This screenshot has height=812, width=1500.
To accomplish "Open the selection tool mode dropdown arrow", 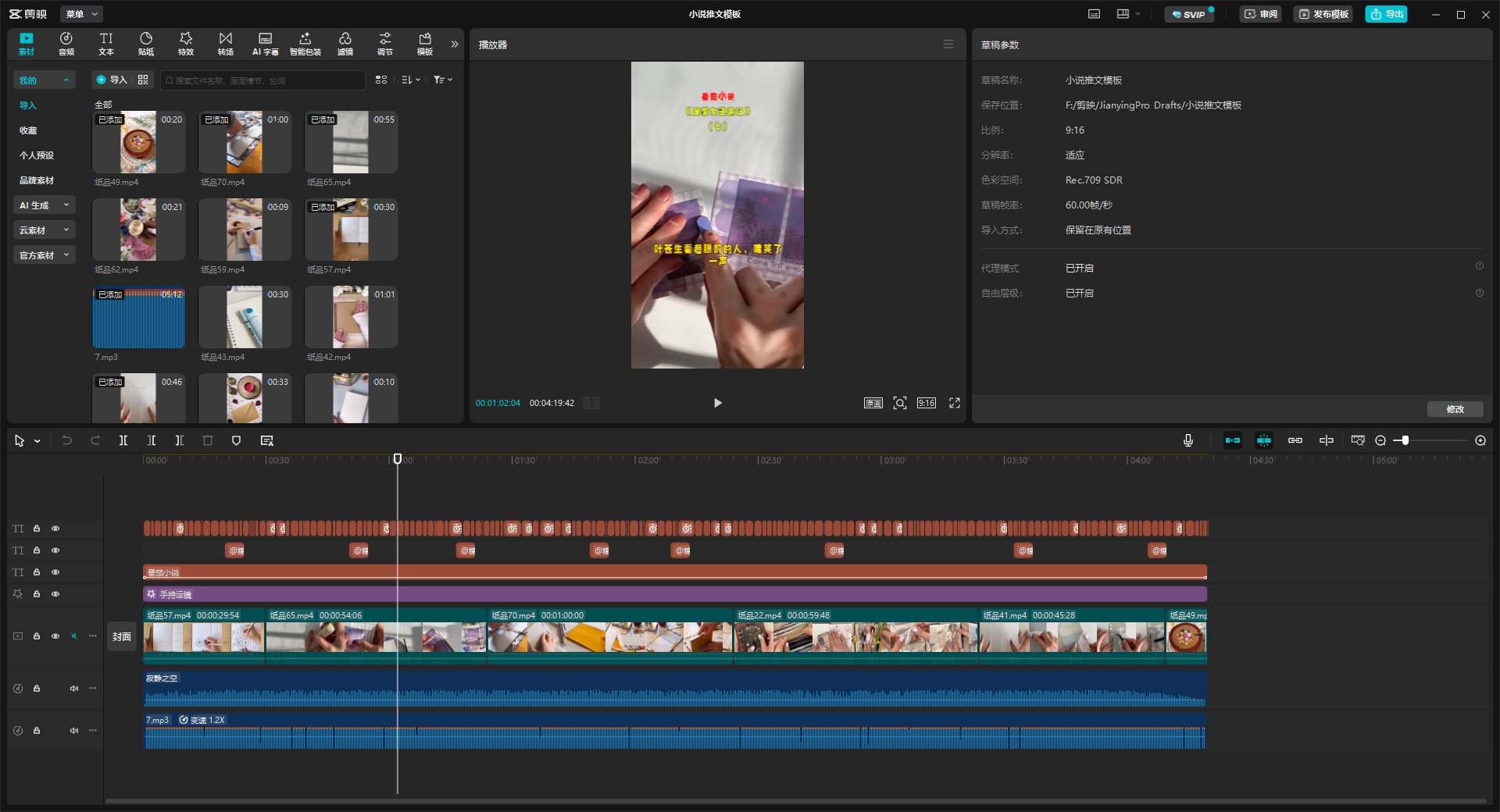I will pyautogui.click(x=37, y=441).
